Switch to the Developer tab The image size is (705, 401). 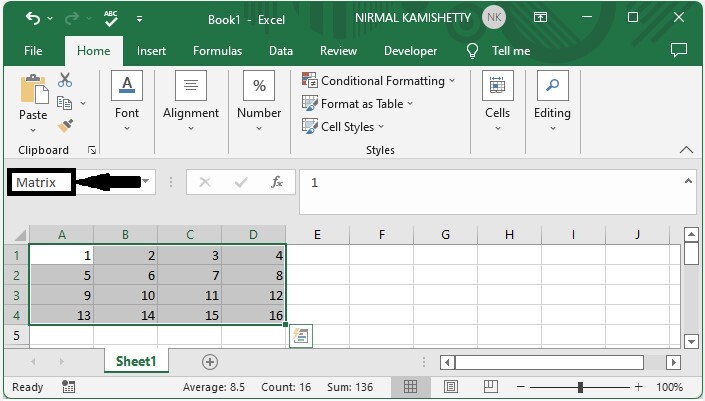[x=410, y=51]
